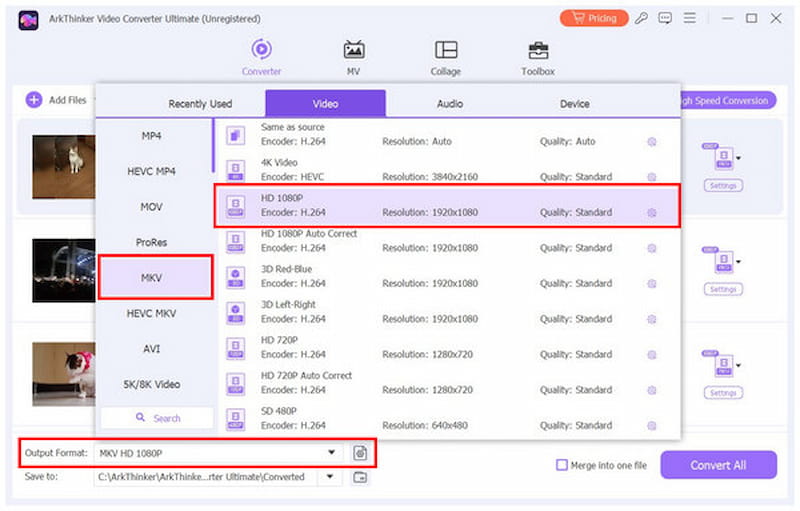The width and height of the screenshot is (800, 511).
Task: Select MOV format in list
Action: point(152,207)
